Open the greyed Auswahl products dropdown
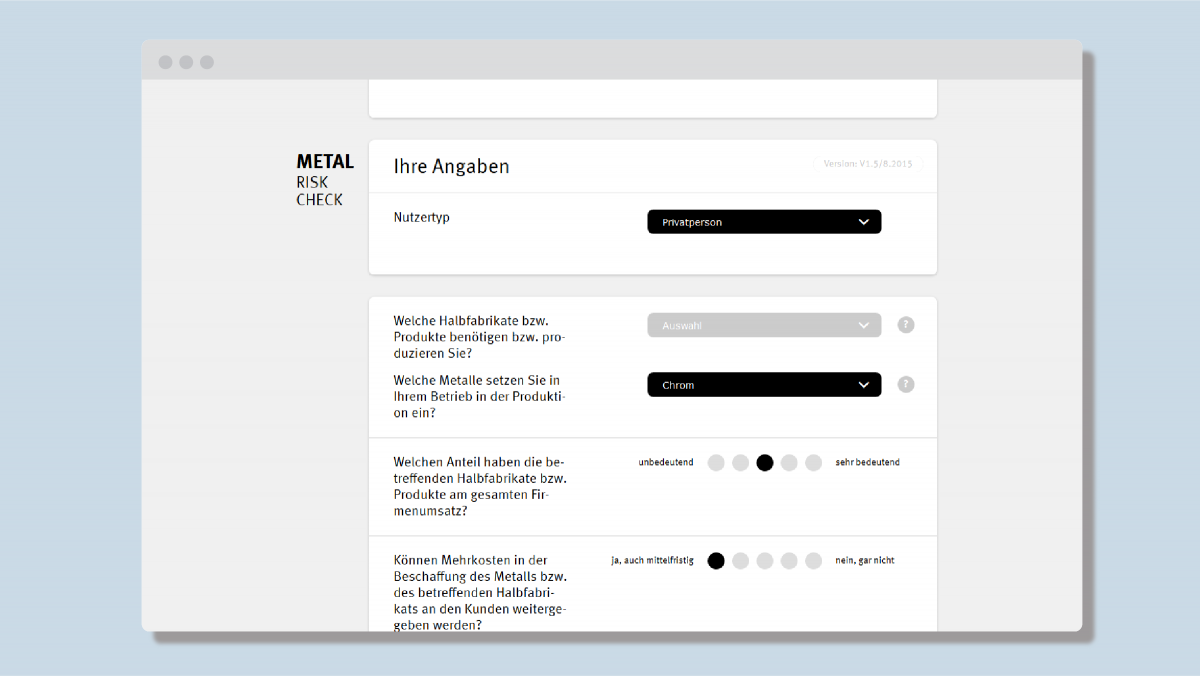 click(x=764, y=325)
